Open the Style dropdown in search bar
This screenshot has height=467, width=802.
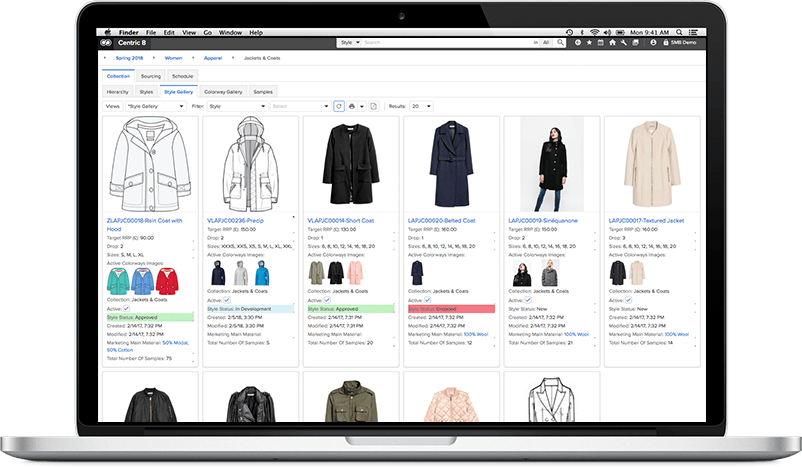[350, 42]
